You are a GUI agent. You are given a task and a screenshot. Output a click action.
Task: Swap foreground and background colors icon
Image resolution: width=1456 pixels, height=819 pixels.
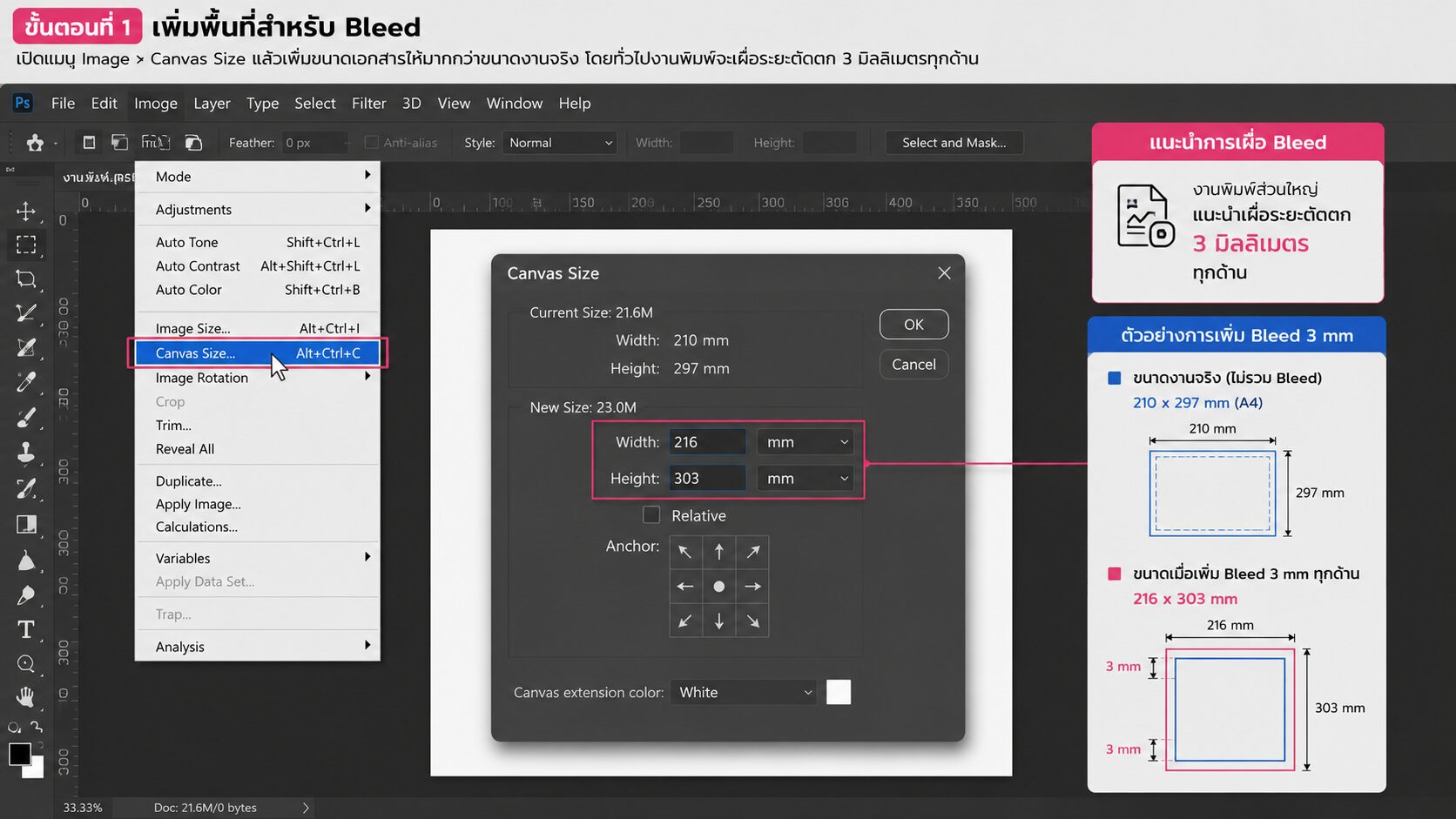[x=37, y=727]
